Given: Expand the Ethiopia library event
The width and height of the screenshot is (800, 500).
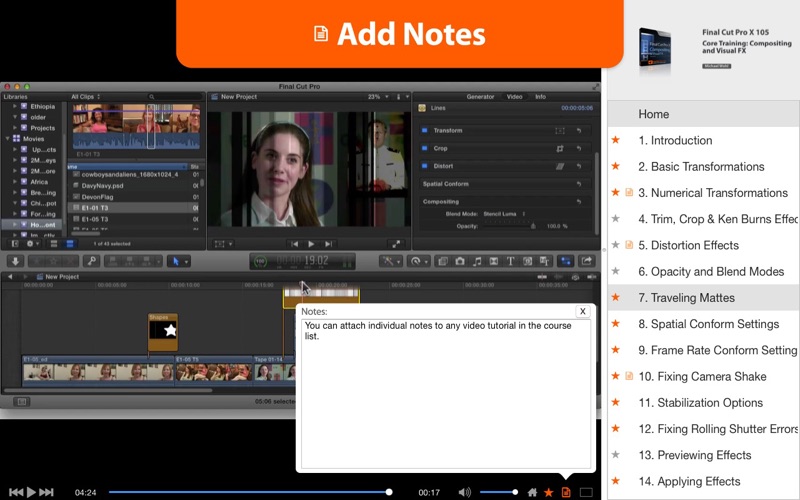Looking at the screenshot, I should (x=15, y=106).
